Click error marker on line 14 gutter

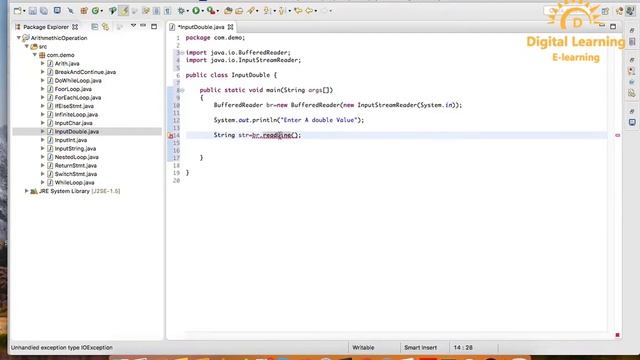pyautogui.click(x=171, y=136)
